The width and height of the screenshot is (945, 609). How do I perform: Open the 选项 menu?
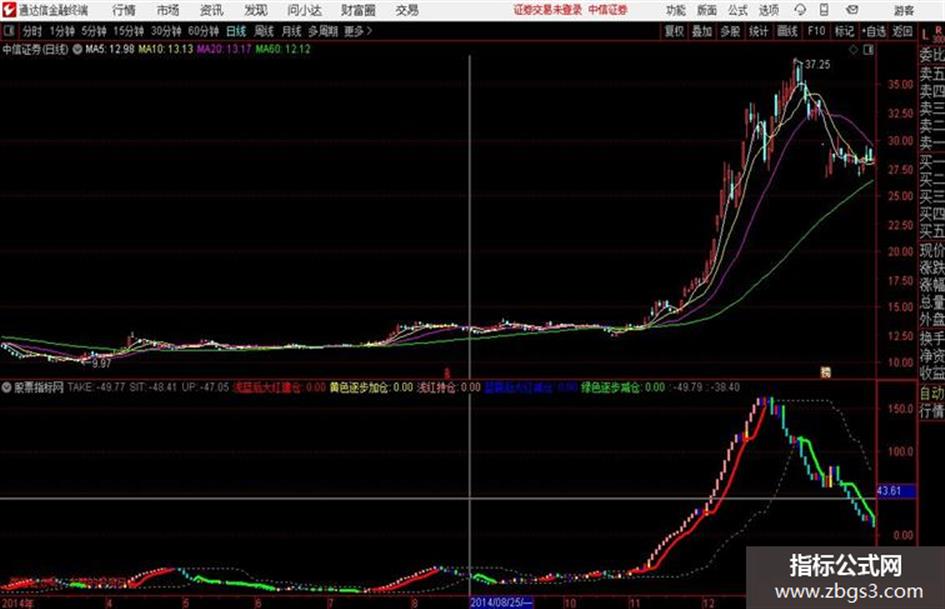point(769,10)
